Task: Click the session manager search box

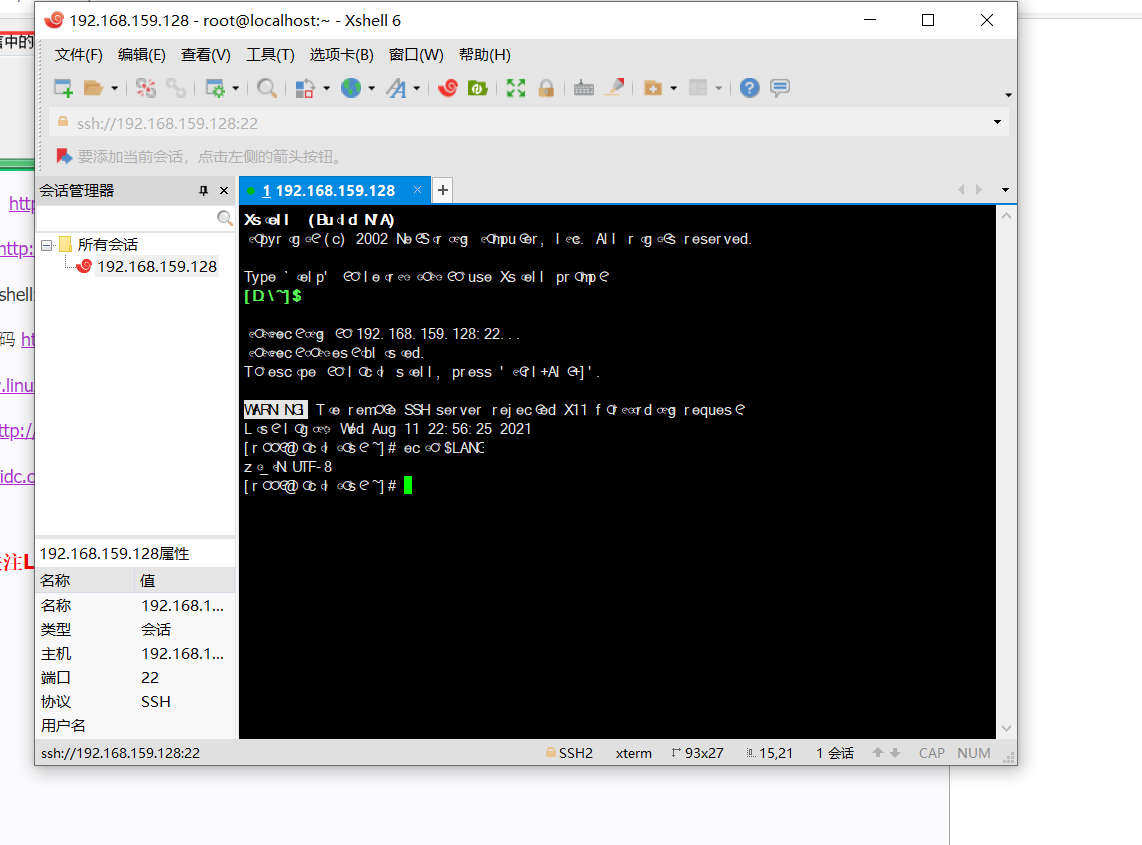Action: click(127, 218)
